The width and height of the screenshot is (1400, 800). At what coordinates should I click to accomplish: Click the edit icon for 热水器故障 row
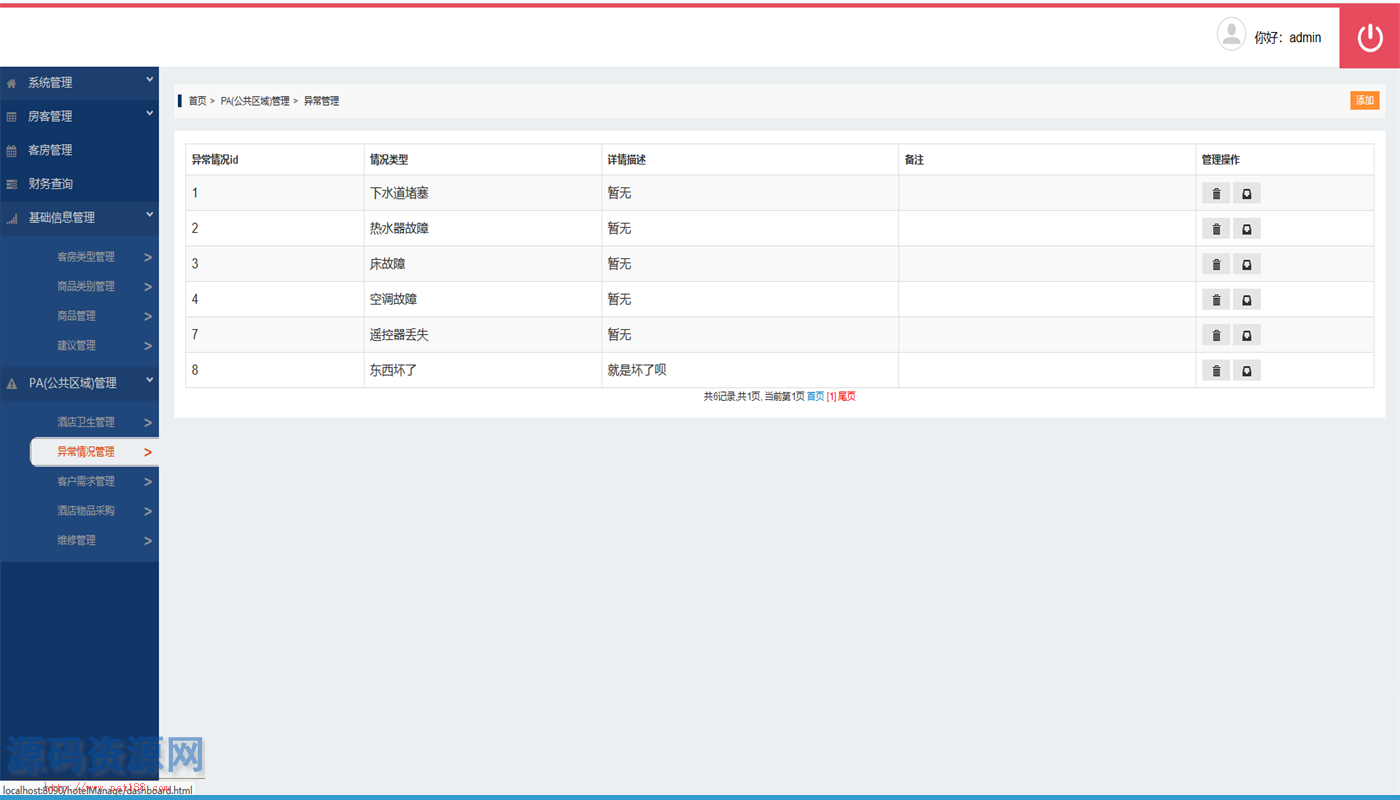pos(1246,229)
